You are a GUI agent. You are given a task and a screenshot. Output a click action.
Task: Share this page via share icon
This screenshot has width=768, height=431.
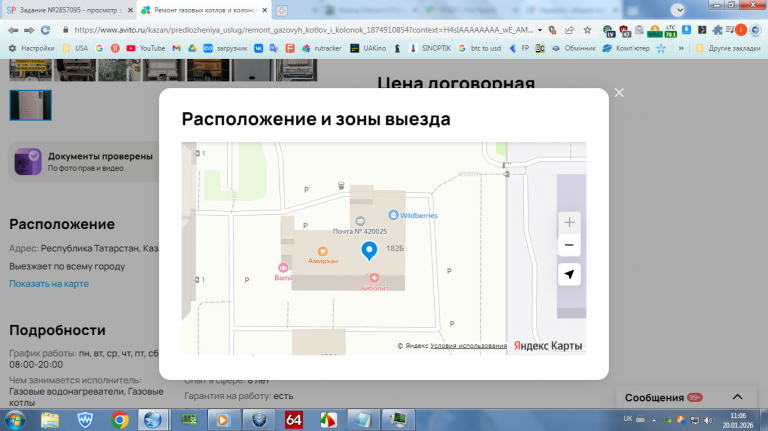[x=569, y=30]
